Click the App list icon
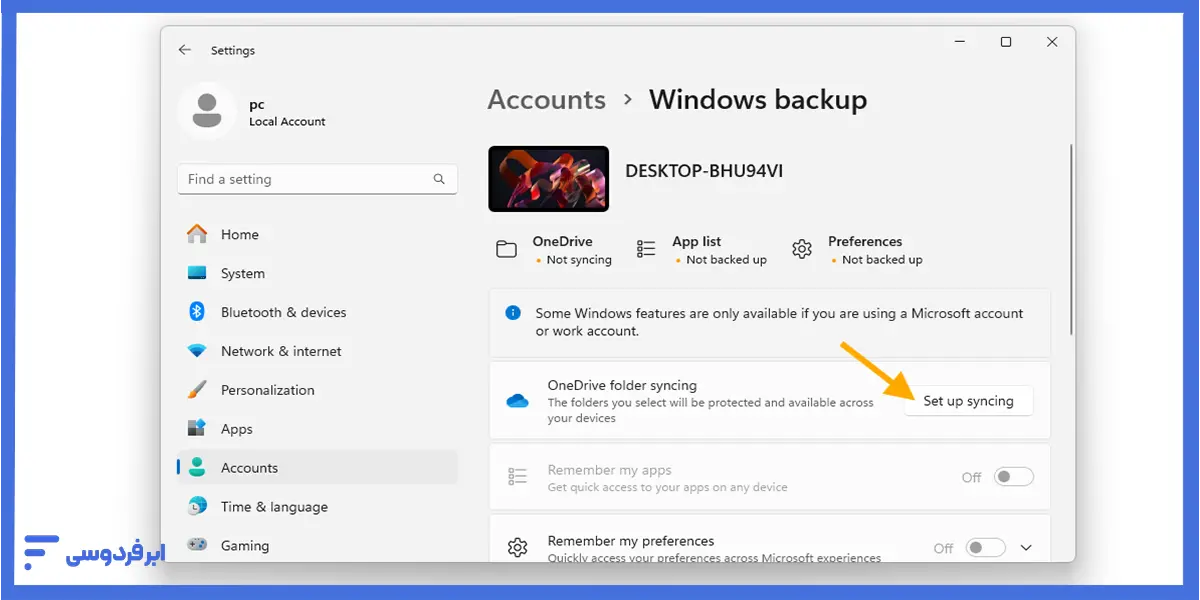1200x600 pixels. pyautogui.click(x=646, y=250)
